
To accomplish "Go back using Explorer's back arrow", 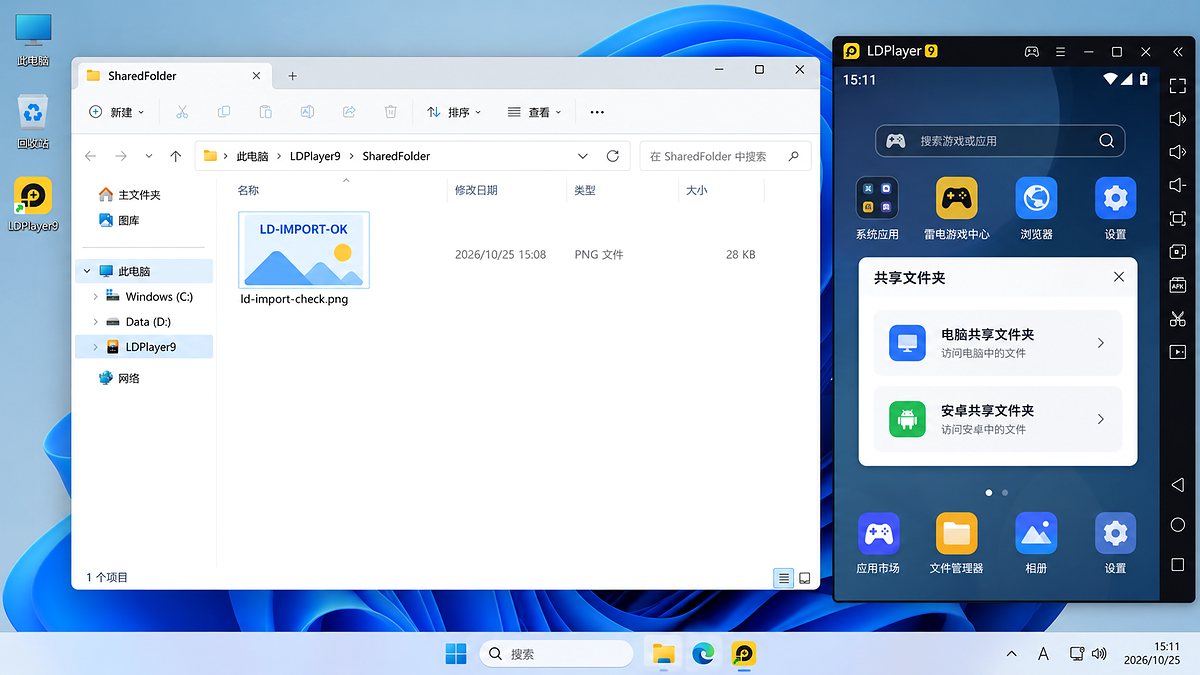I will [91, 156].
